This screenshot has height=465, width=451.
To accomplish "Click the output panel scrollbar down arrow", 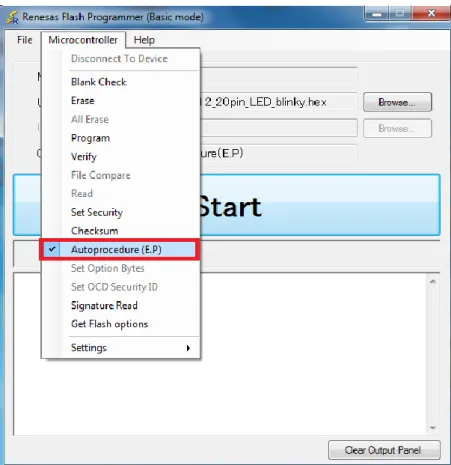I will (x=433, y=428).
